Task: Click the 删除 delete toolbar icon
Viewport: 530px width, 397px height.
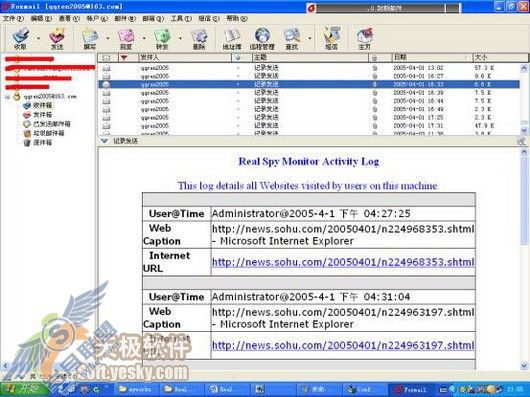Action: point(199,39)
